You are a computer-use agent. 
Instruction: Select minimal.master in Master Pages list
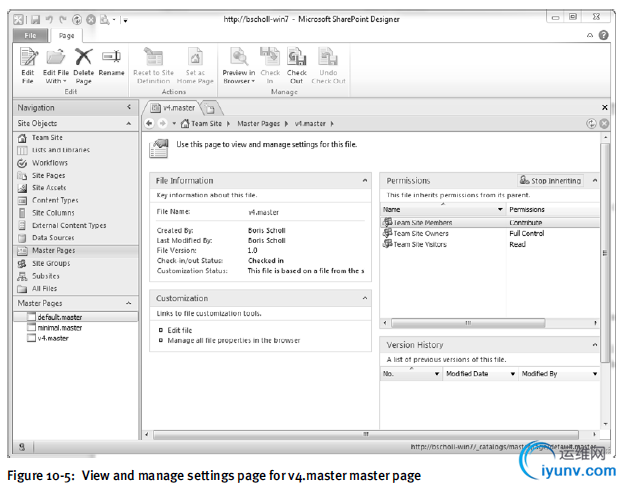pyautogui.click(x=62, y=327)
